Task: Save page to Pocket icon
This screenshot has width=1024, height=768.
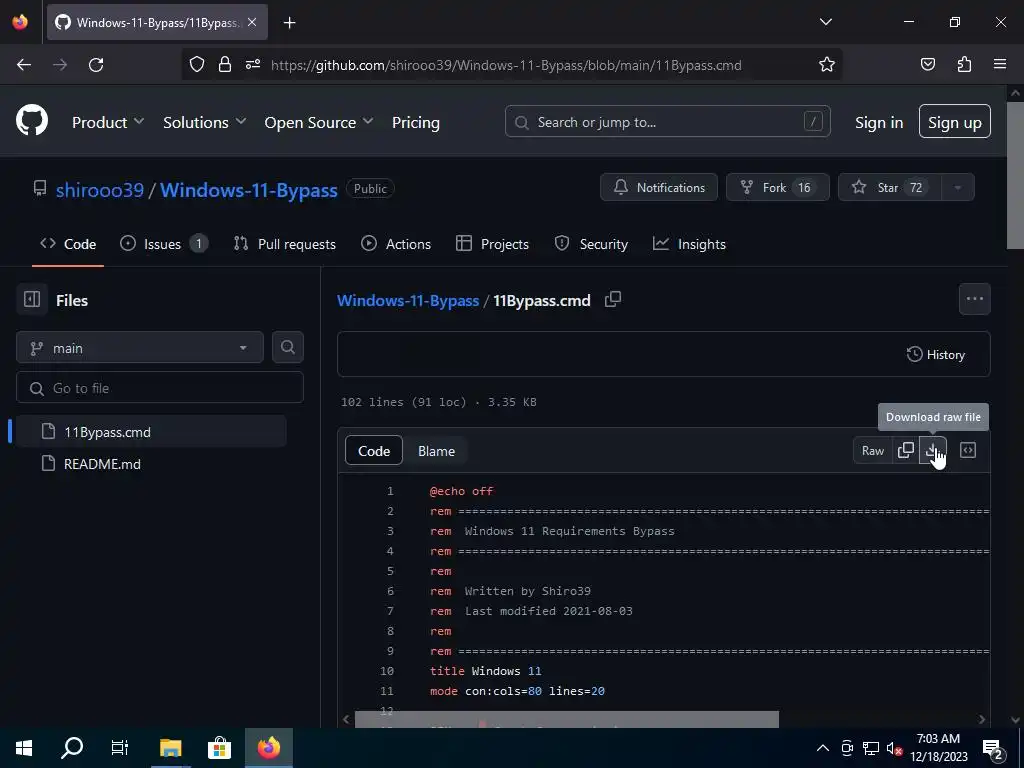Action: (927, 65)
